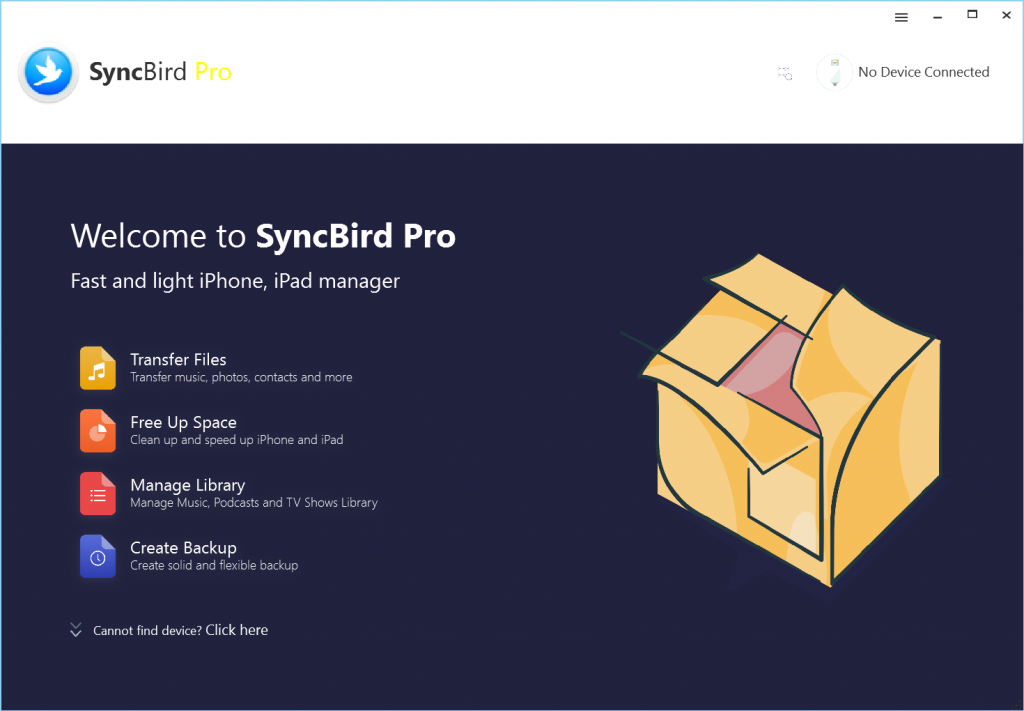Image resolution: width=1024 pixels, height=711 pixels.
Task: Choose the Free Up Space heading
Action: (x=184, y=422)
